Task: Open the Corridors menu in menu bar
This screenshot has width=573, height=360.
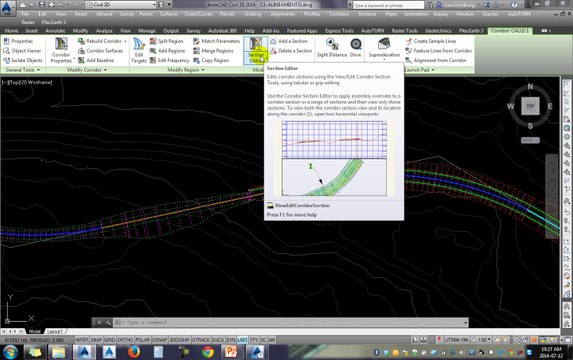Action: tap(339, 14)
